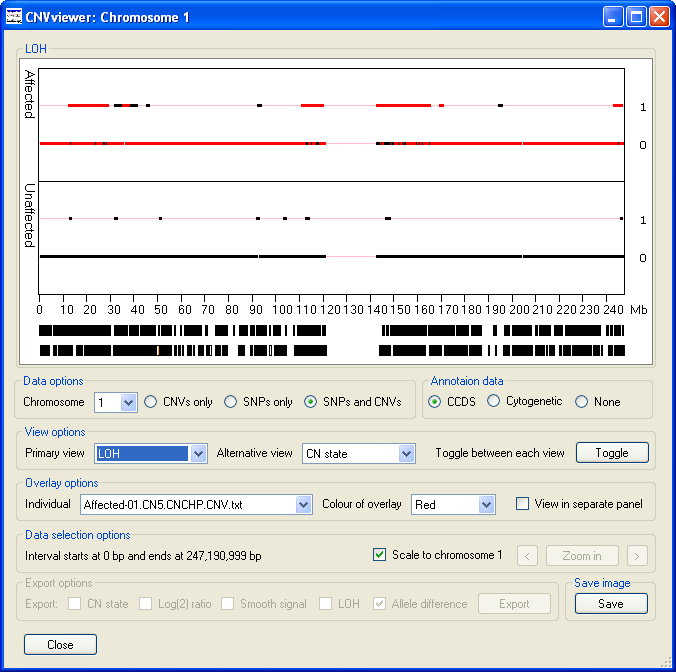Minimize the CNVviewer window
Screen dimensions: 676x672
(613, 17)
